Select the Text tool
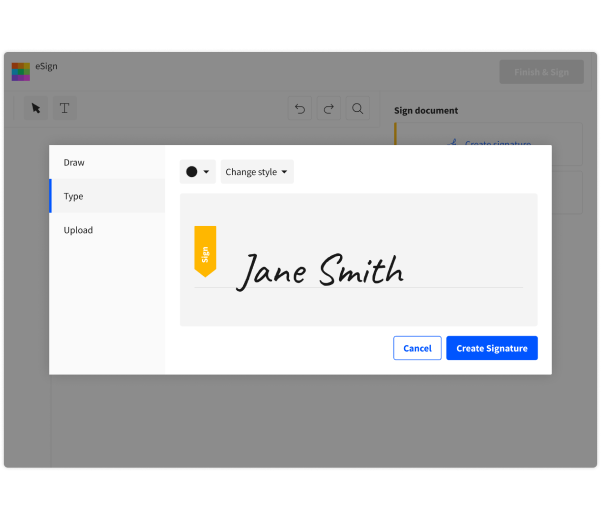 [63, 108]
